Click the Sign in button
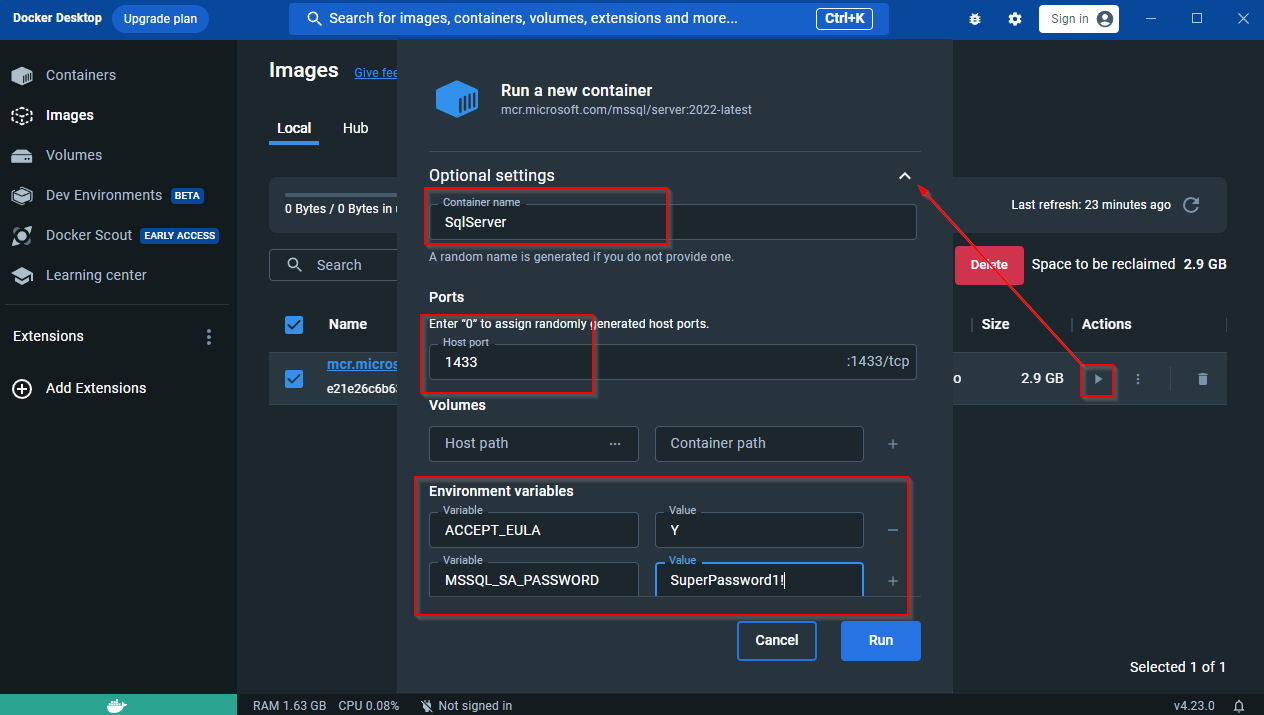1264x715 pixels. [1079, 19]
